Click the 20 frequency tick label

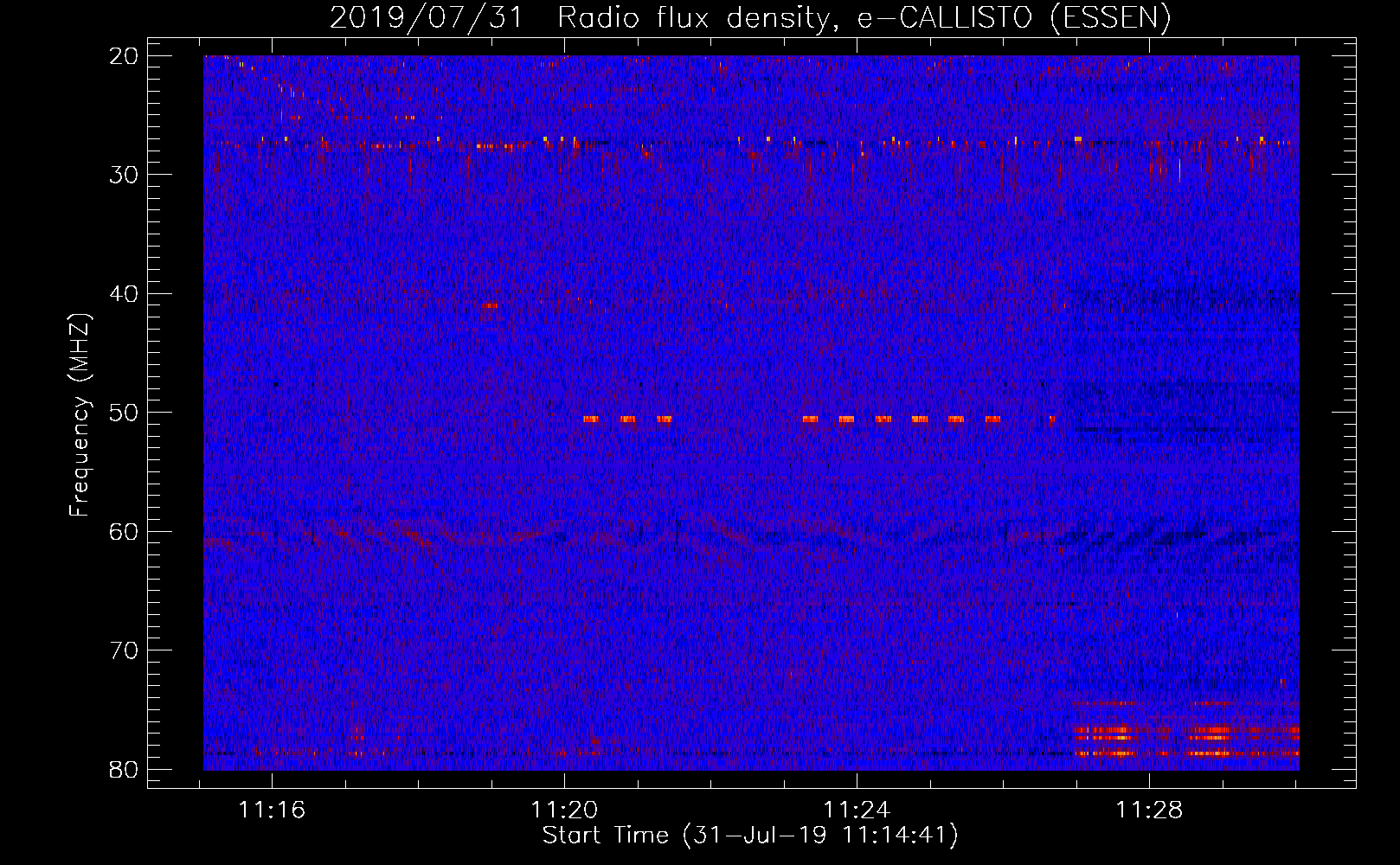(125, 56)
